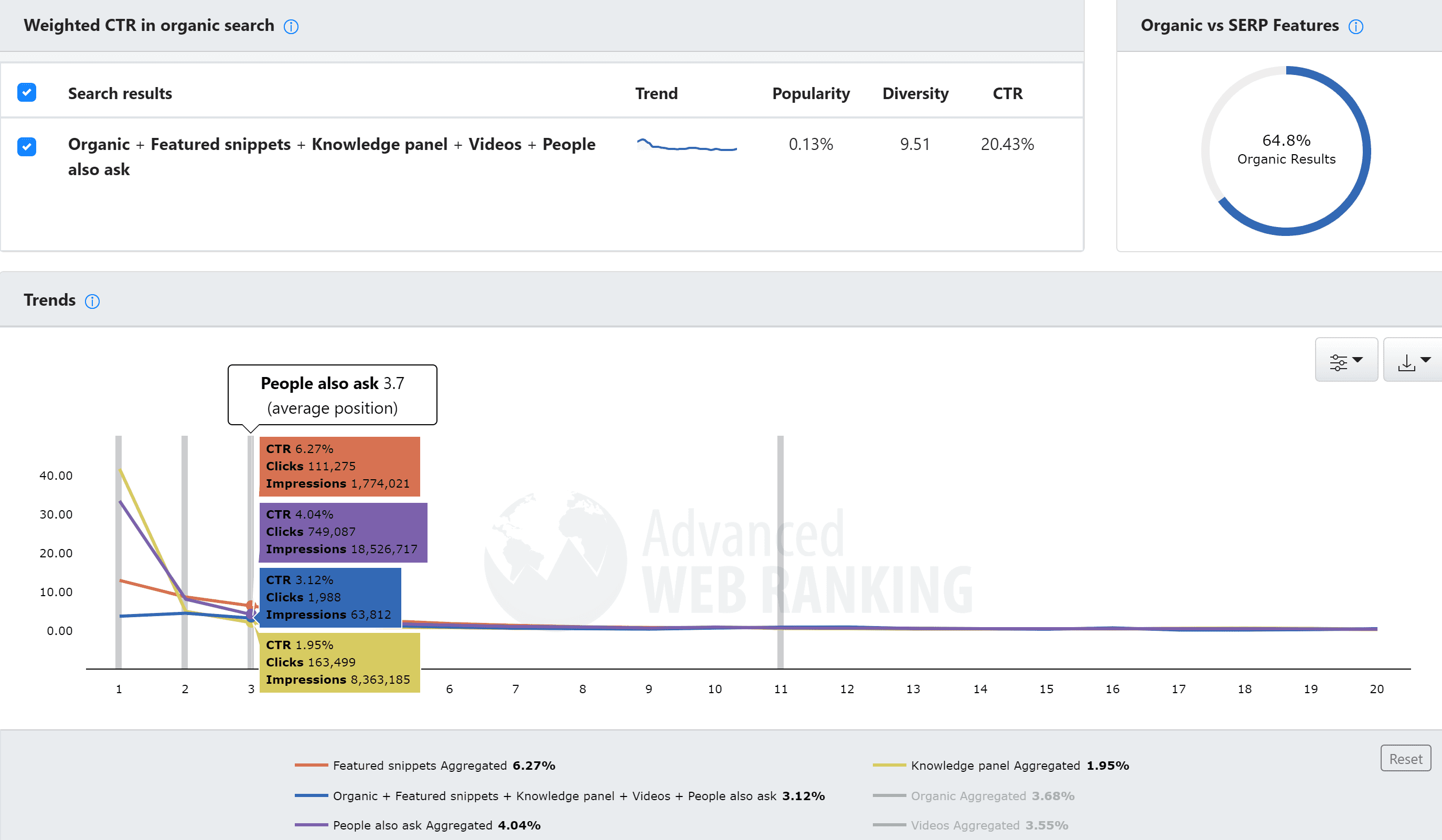The width and height of the screenshot is (1442, 840).
Task: Open chart filter settings sliders icon
Action: 1338,362
